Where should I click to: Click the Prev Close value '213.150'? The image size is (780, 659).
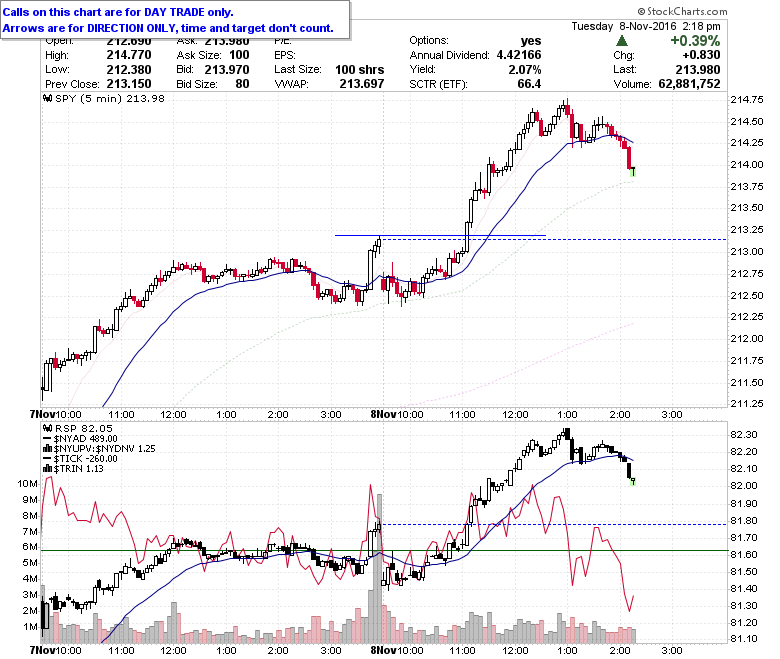(129, 84)
